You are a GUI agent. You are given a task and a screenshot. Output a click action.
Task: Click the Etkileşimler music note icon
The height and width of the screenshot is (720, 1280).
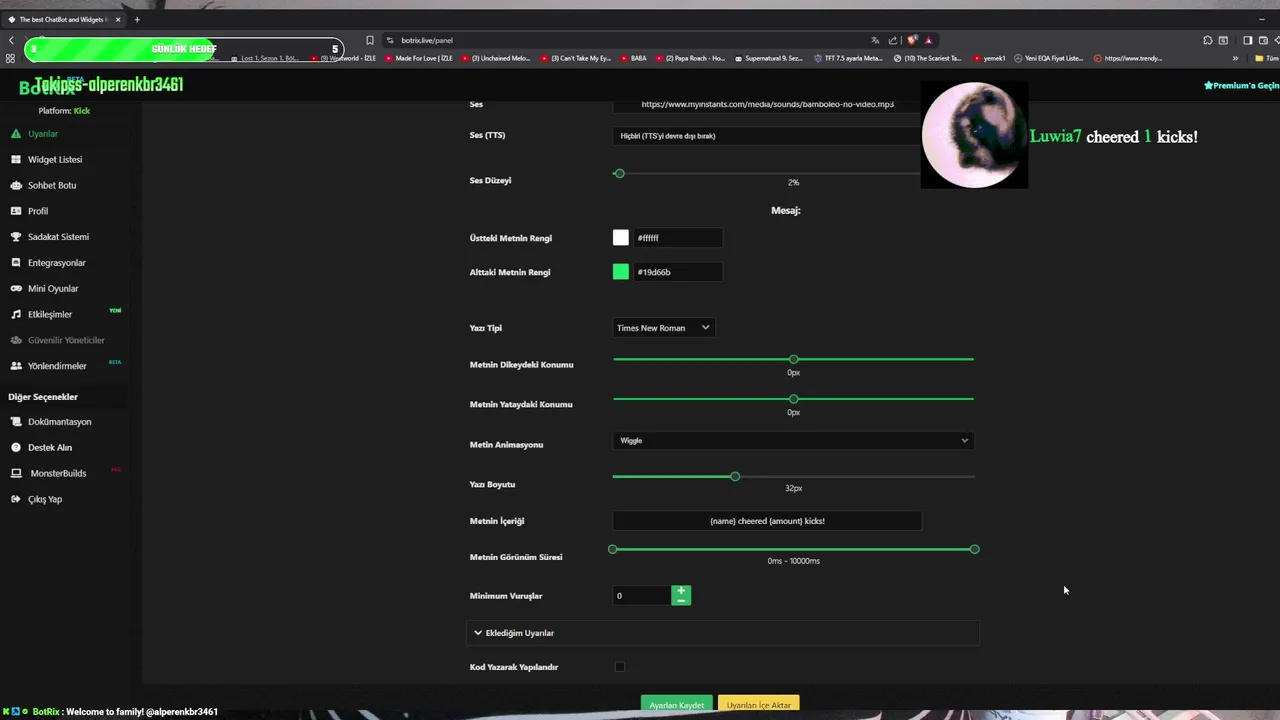click(x=16, y=315)
